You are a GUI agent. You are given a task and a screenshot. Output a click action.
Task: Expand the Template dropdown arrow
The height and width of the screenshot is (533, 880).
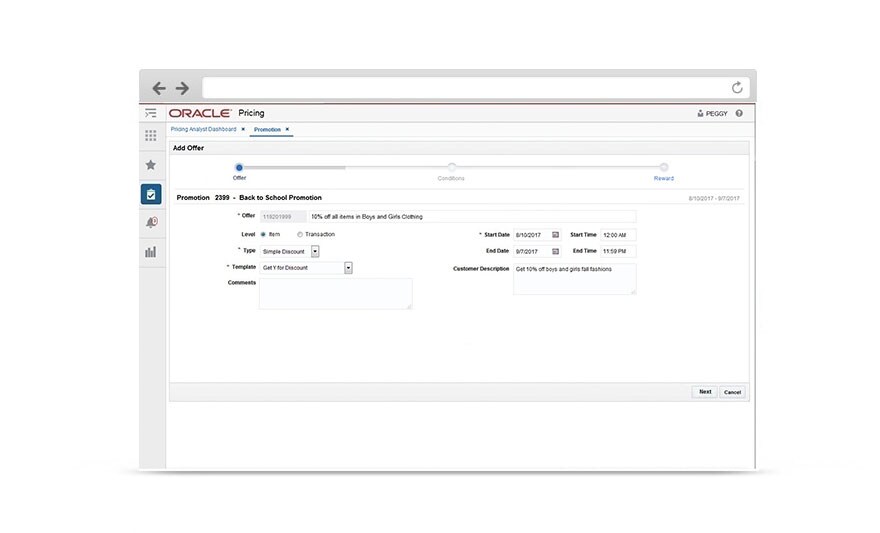349,268
